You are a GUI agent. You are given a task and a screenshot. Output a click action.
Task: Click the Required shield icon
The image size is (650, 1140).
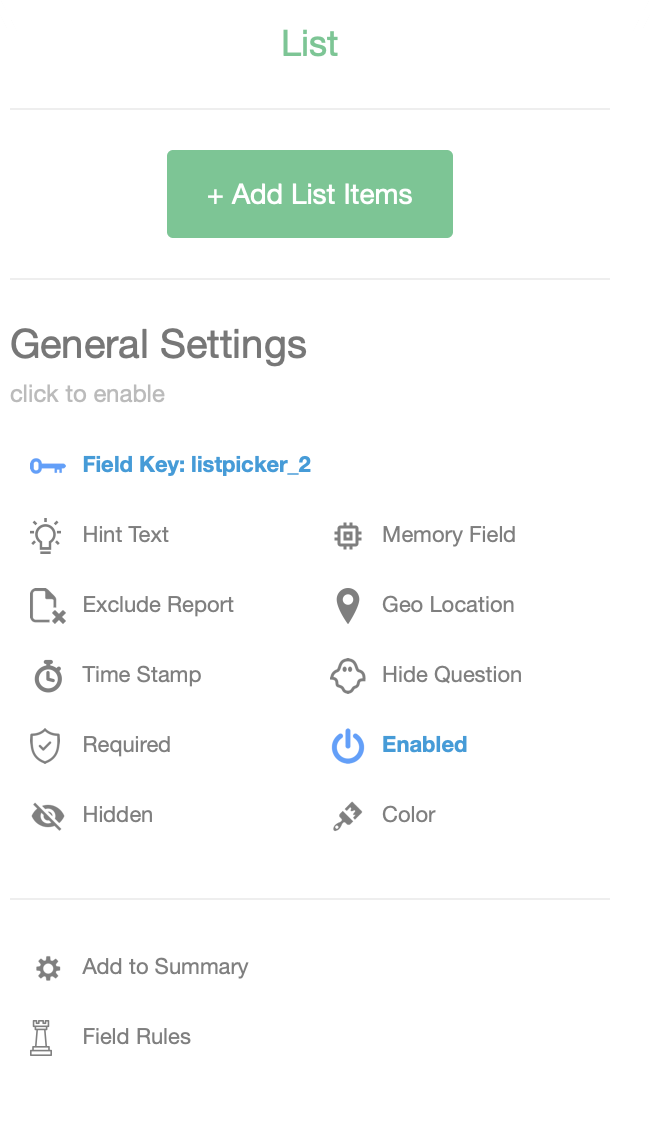(x=47, y=746)
